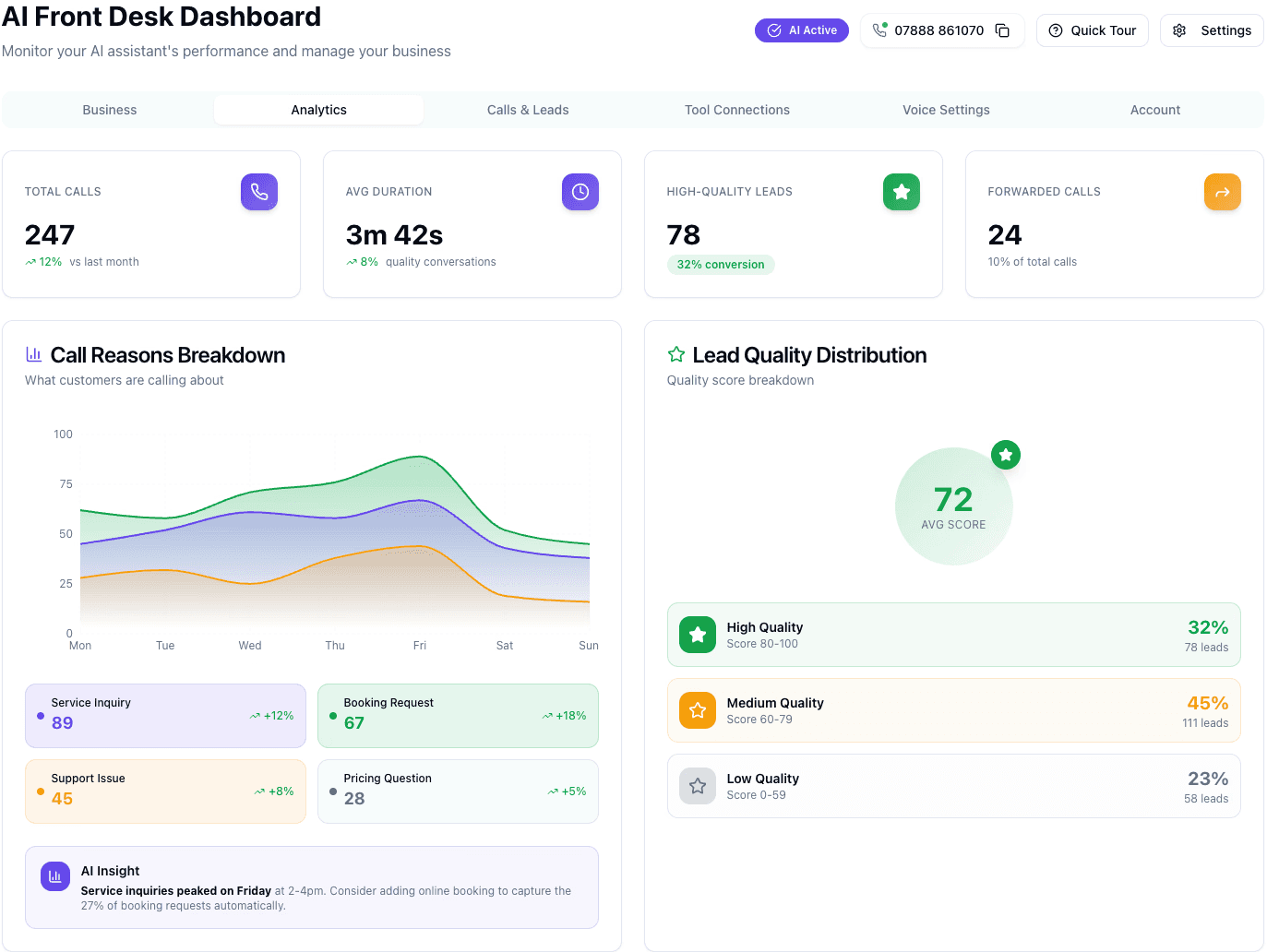Click the trend arrow icon in Pricing Question card
Image resolution: width=1267 pixels, height=952 pixels.
click(x=553, y=791)
